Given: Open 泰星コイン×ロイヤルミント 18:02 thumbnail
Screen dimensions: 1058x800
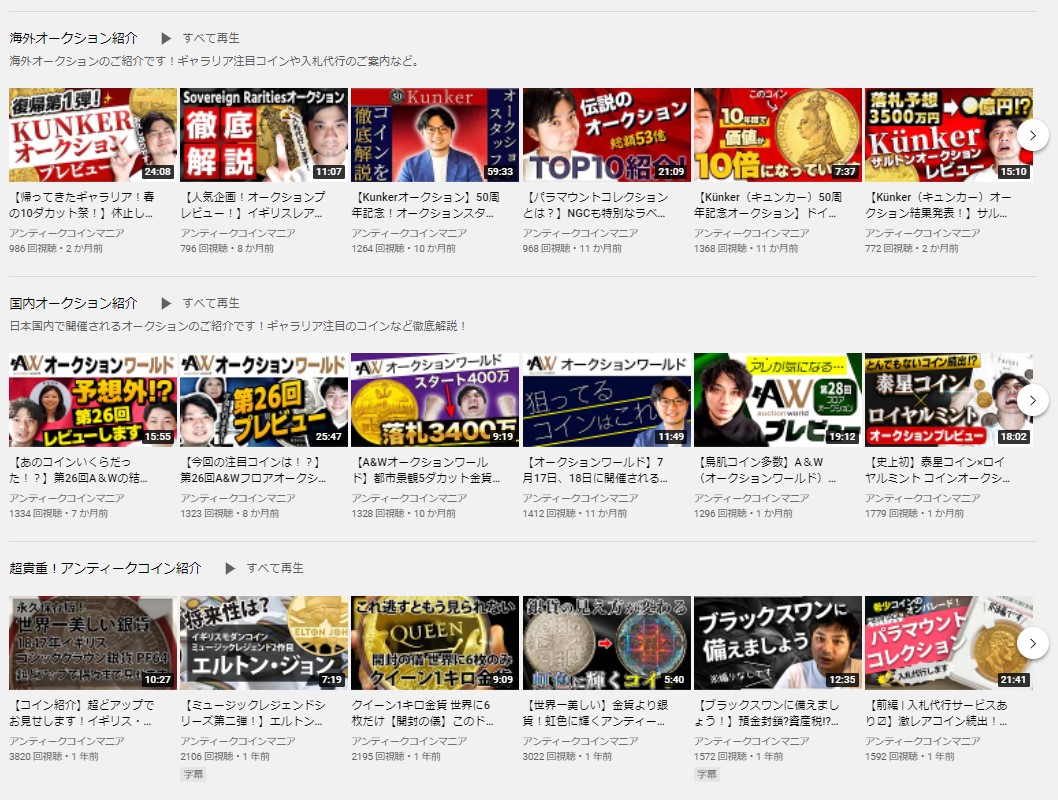Looking at the screenshot, I should pyautogui.click(x=949, y=400).
